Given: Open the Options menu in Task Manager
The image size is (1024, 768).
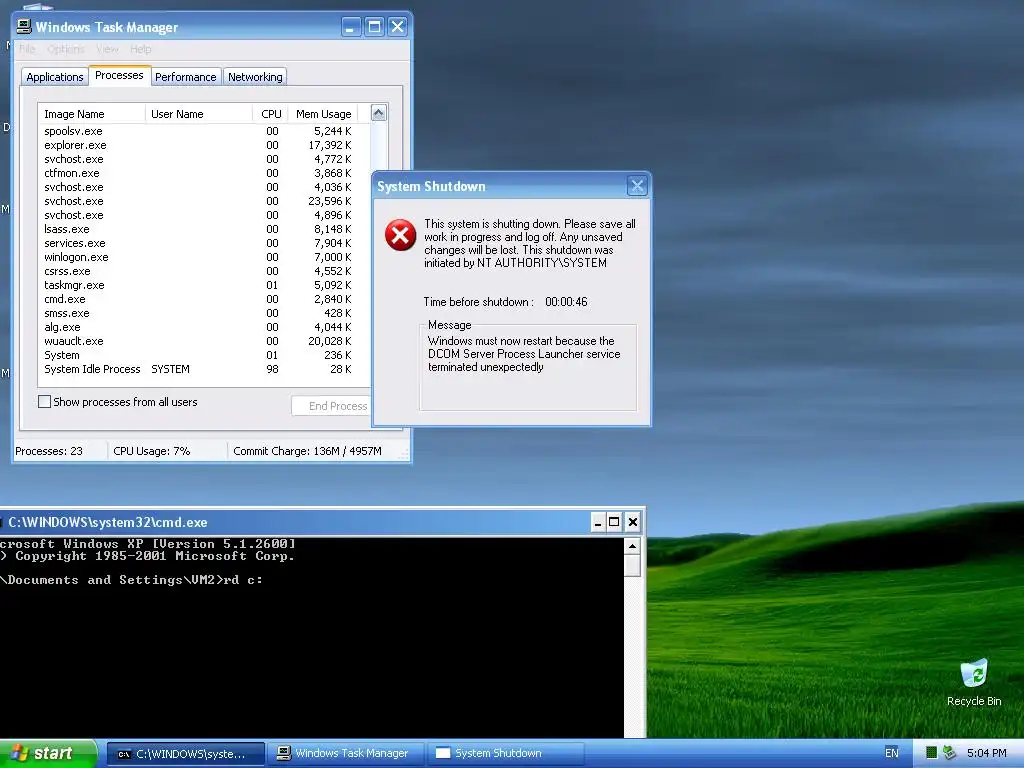Looking at the screenshot, I should click(65, 49).
